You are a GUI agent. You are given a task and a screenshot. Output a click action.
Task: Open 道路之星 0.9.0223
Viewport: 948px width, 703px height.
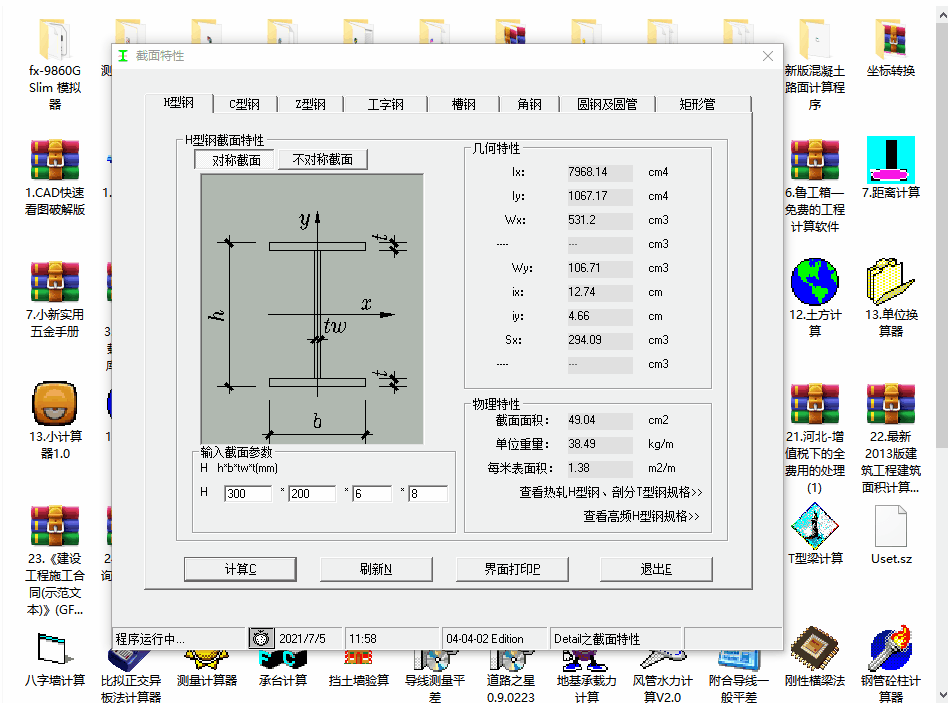(x=510, y=665)
